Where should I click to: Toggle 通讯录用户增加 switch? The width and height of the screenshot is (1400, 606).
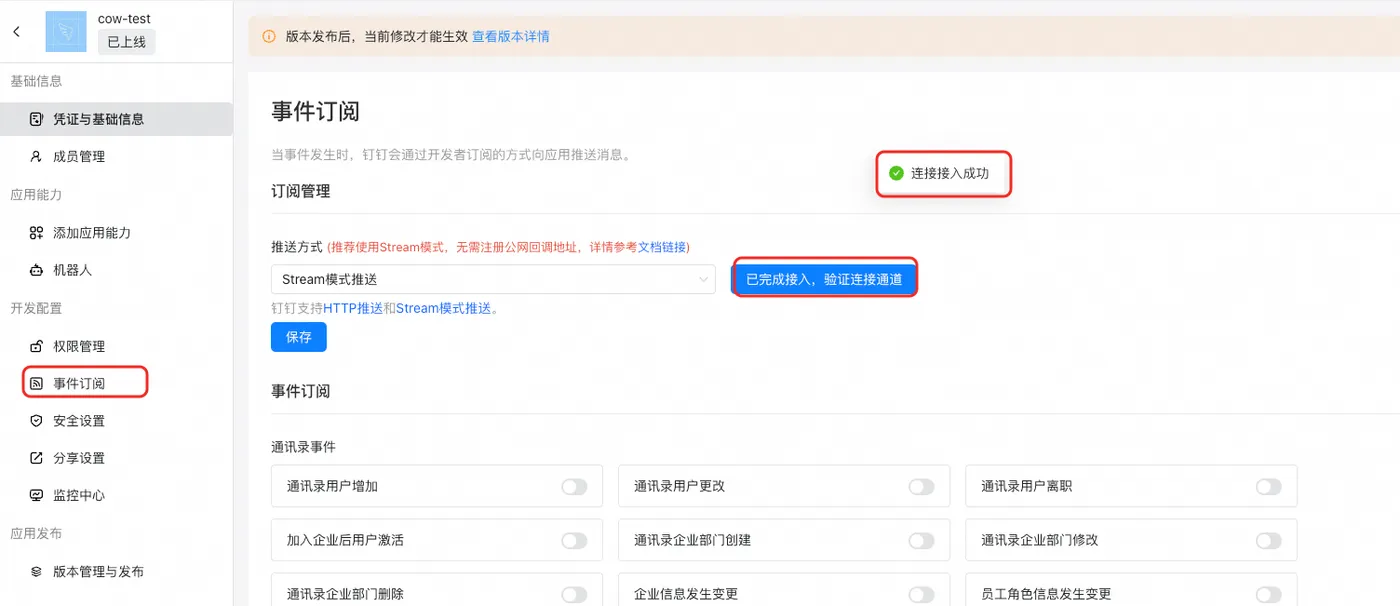point(574,487)
